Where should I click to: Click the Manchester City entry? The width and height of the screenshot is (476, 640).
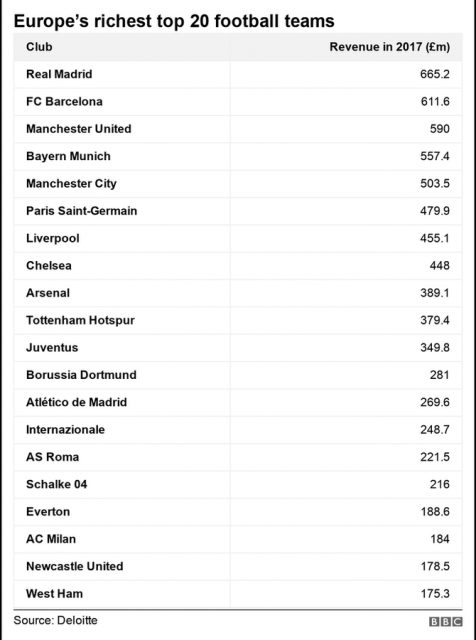click(x=71, y=184)
